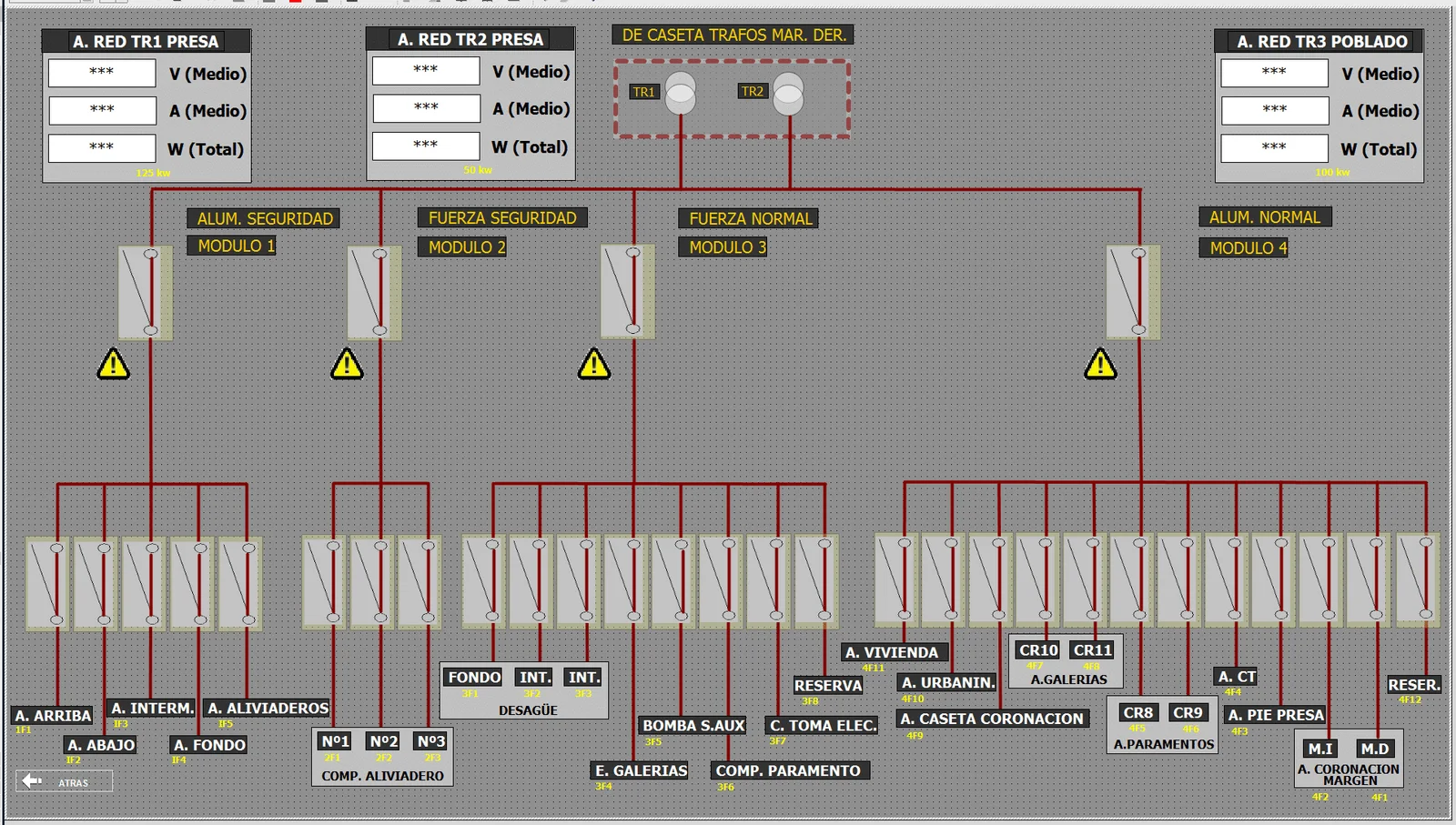Click the ATRAS back arrow button

pyautogui.click(x=64, y=781)
